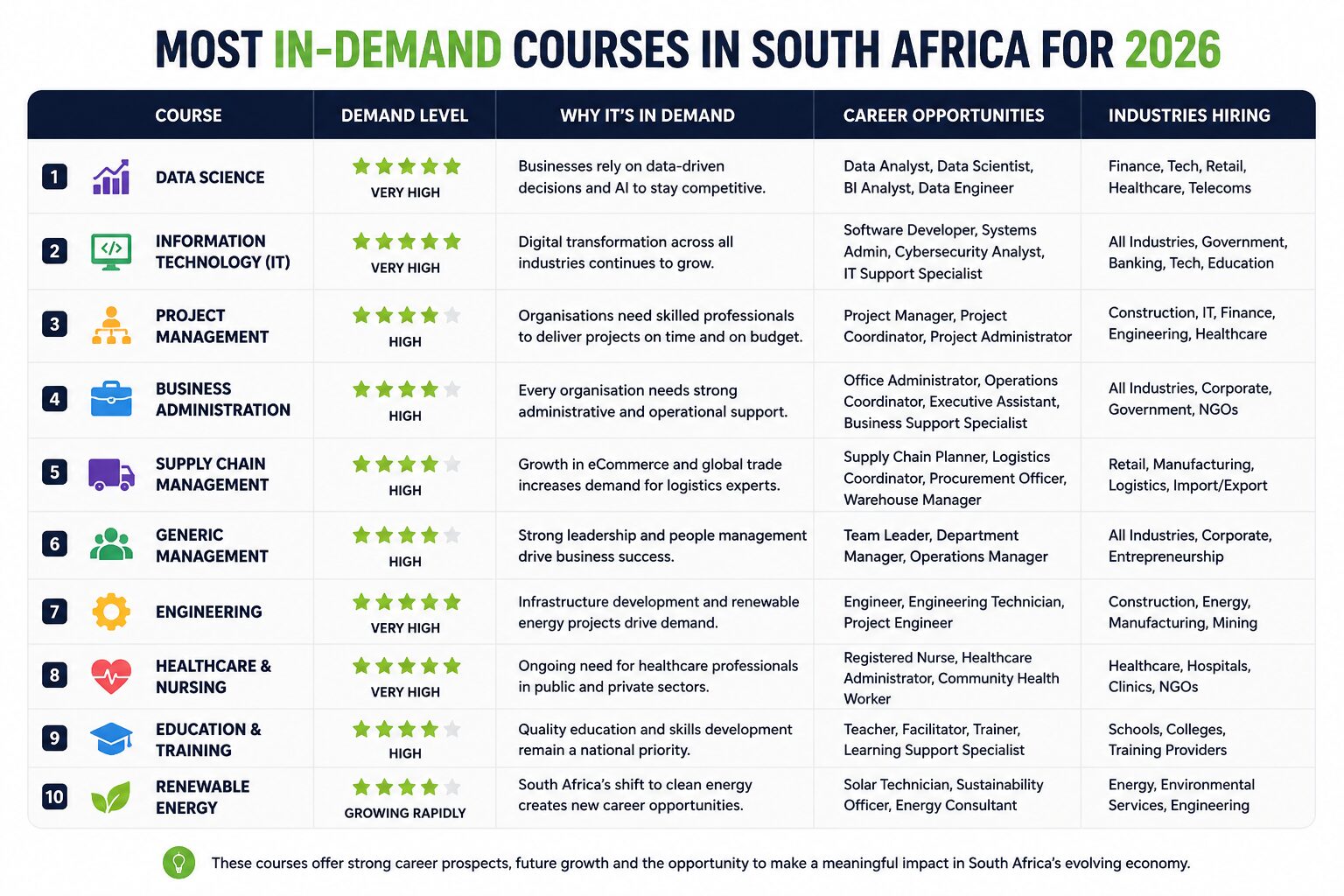1344x896 pixels.
Task: Click the number 1 rank badge
Action: 54,177
